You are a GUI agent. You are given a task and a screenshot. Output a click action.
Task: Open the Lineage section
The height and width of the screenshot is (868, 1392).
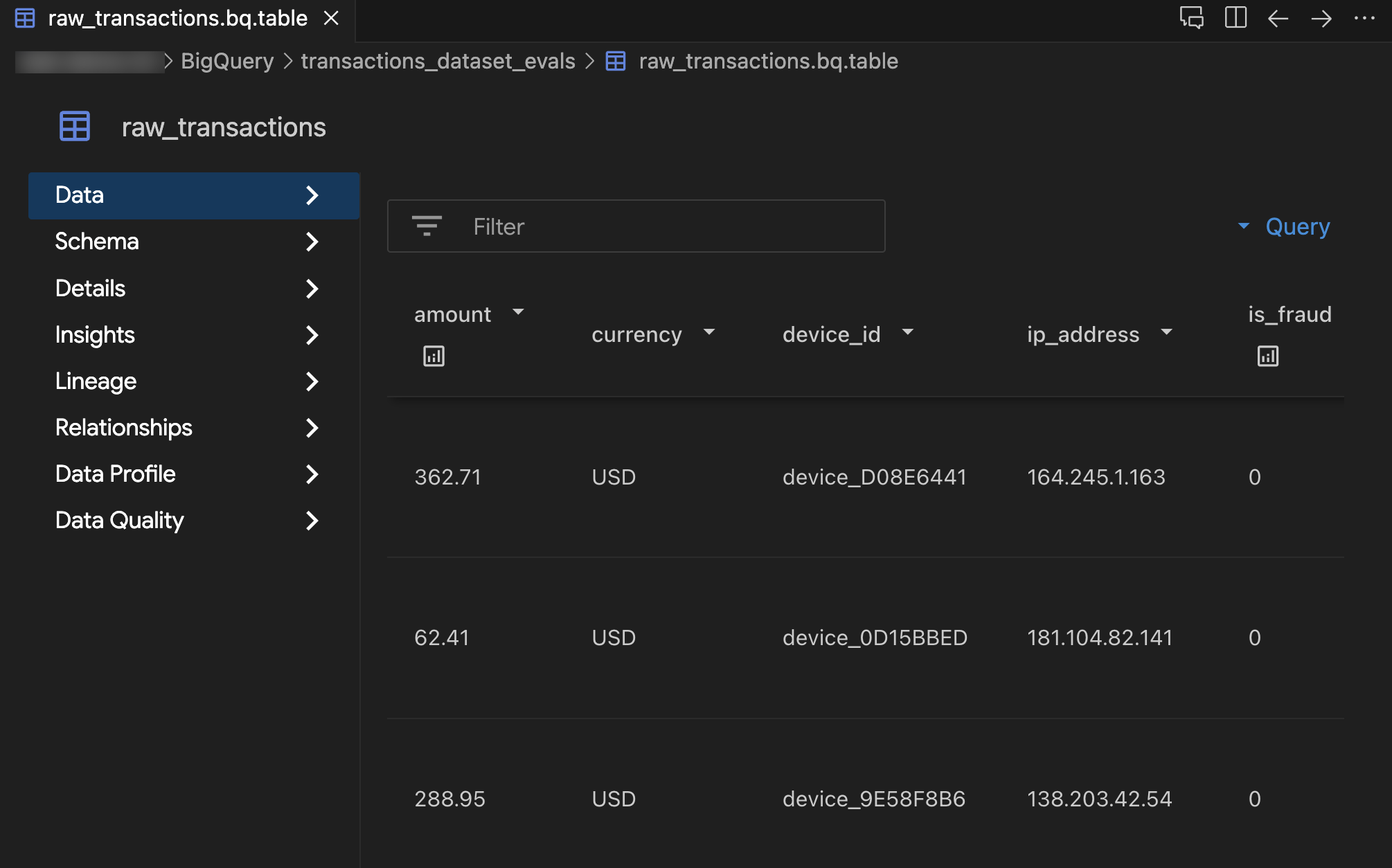tap(194, 381)
